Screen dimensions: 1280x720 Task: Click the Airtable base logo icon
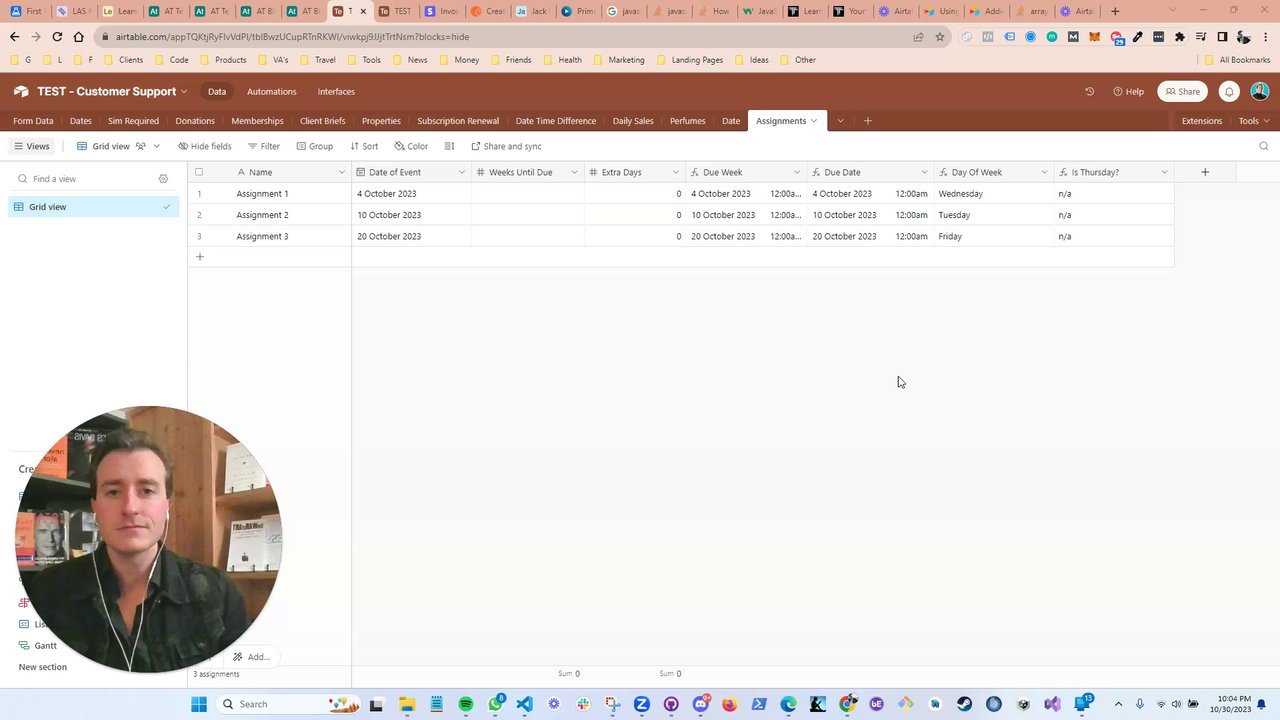click(21, 91)
